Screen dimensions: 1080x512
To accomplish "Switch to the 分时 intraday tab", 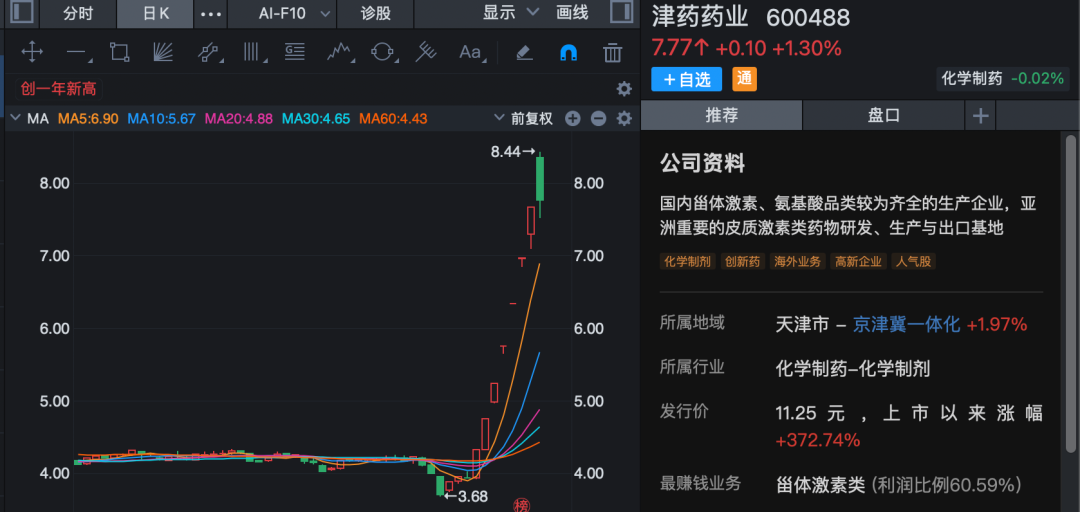I will pyautogui.click(x=77, y=13).
